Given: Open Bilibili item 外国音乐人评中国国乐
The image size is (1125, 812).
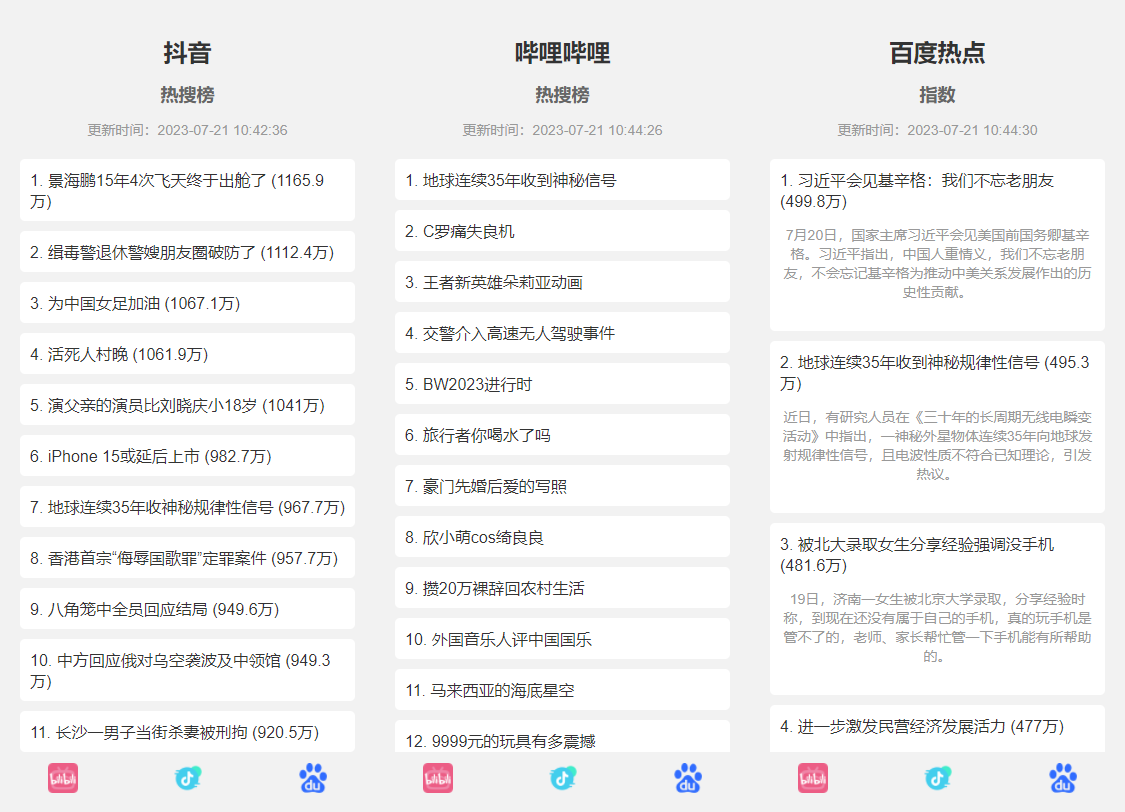Looking at the screenshot, I should click(x=562, y=638).
